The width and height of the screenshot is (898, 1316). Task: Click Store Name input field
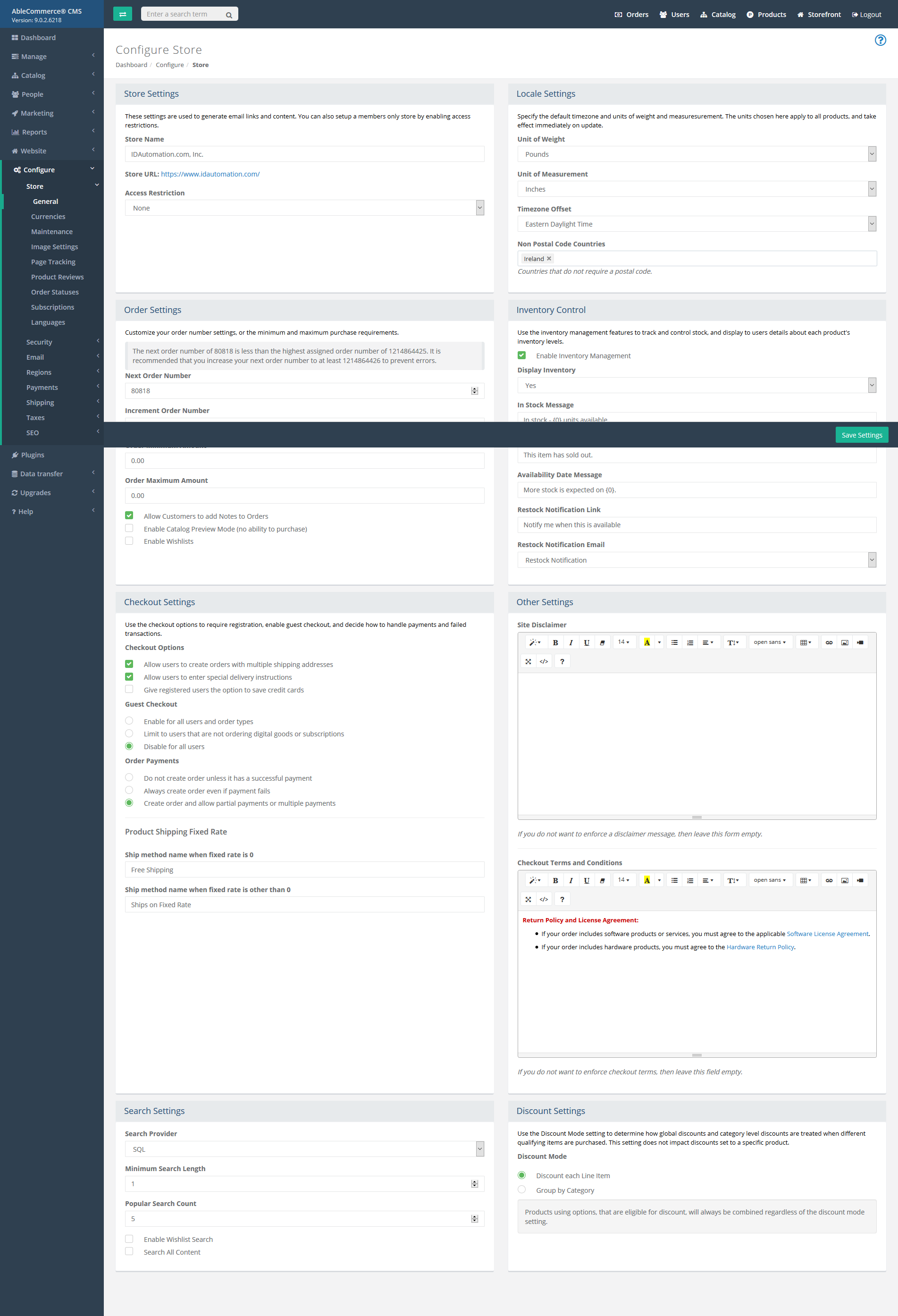coord(305,154)
